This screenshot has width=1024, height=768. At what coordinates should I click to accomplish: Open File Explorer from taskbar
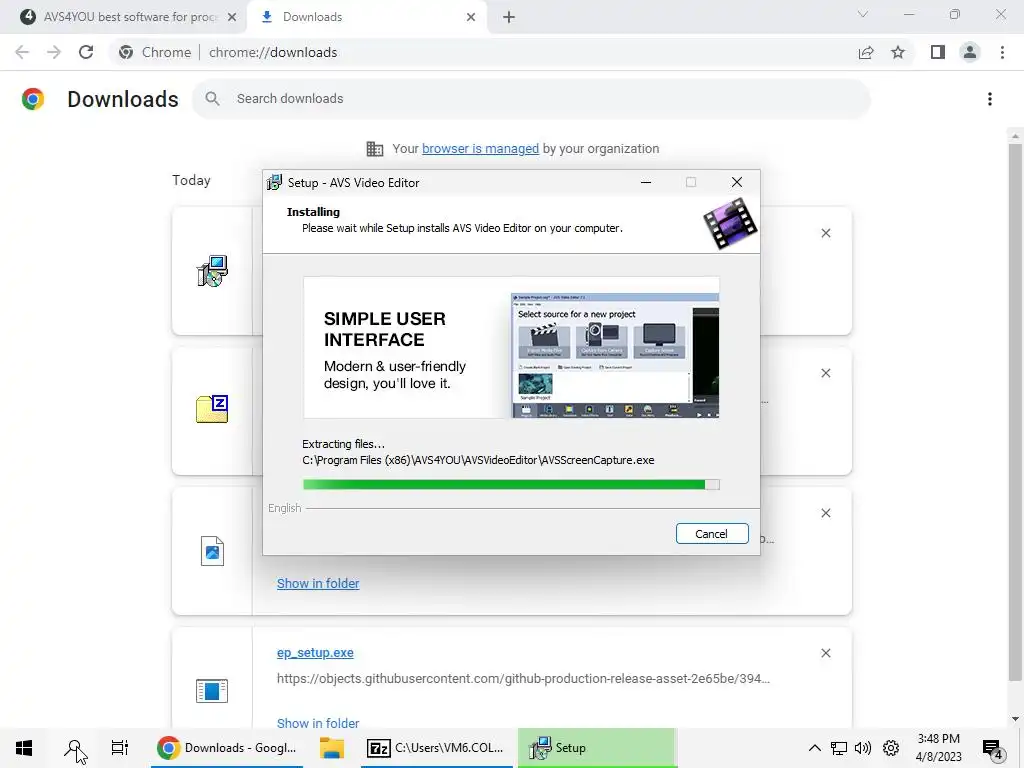click(x=332, y=748)
